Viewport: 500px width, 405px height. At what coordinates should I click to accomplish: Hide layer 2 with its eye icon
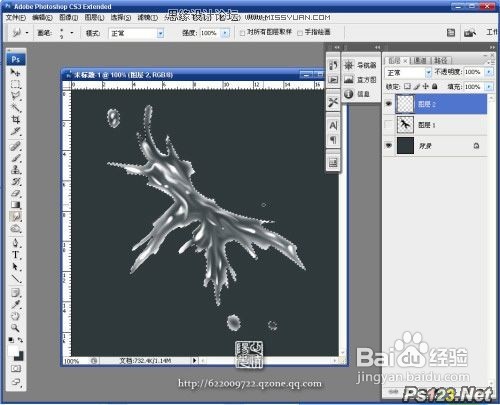389,104
